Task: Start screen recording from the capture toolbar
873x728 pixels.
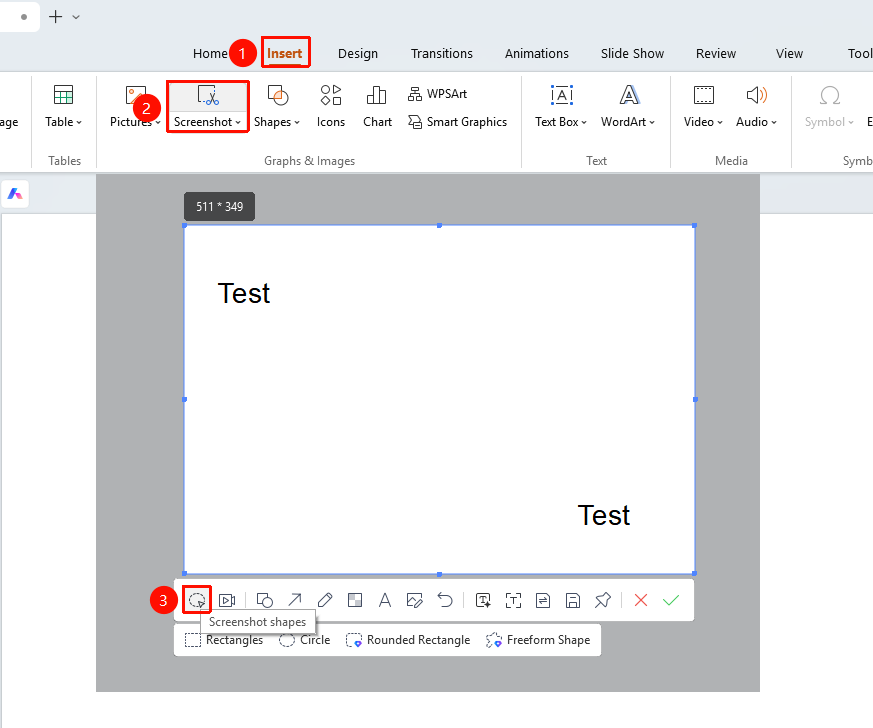Action: [227, 600]
